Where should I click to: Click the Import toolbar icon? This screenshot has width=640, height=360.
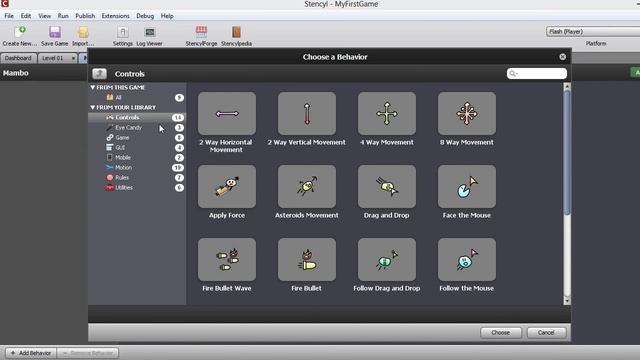pos(83,36)
